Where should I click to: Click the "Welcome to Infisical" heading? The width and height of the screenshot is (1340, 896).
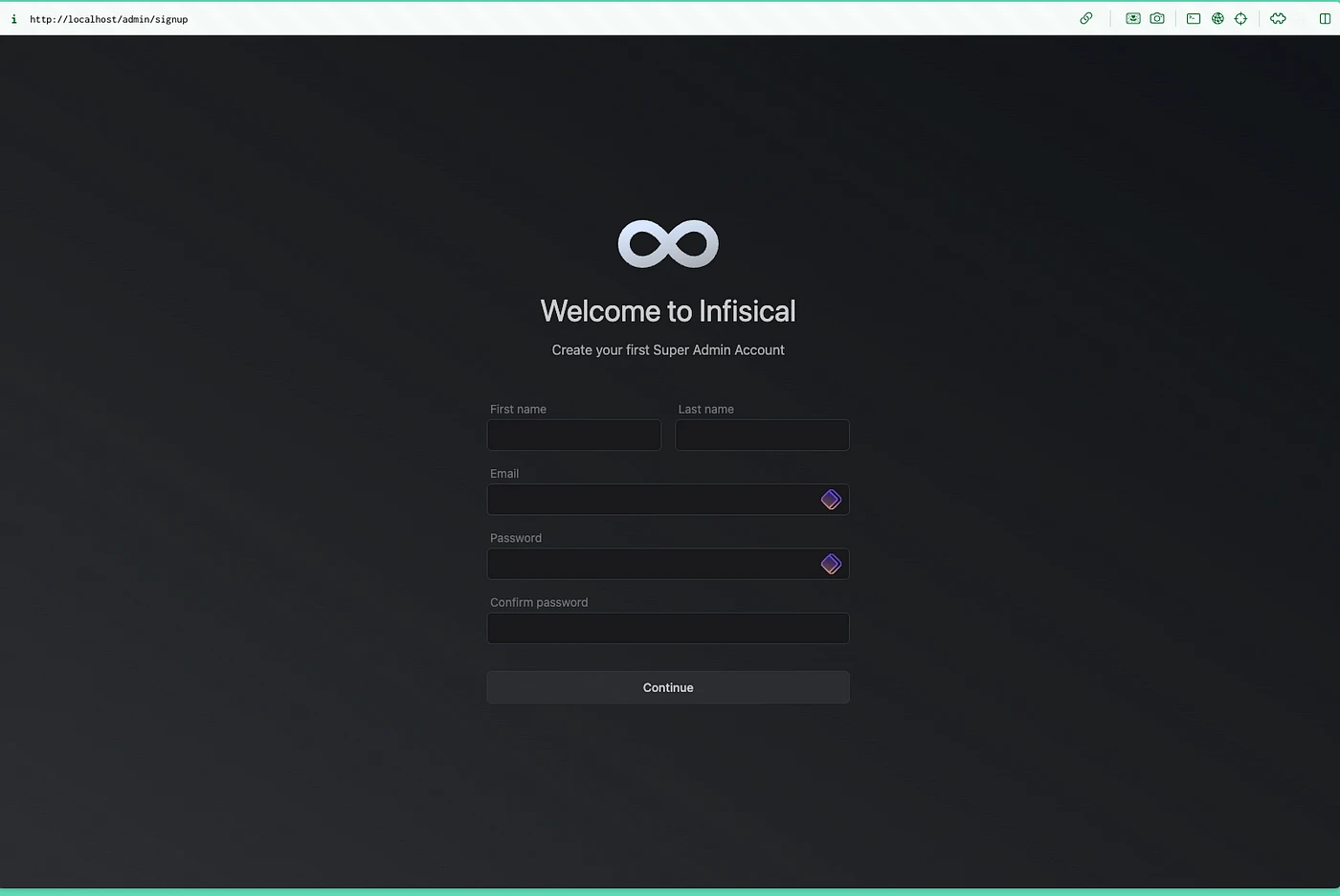pos(668,311)
